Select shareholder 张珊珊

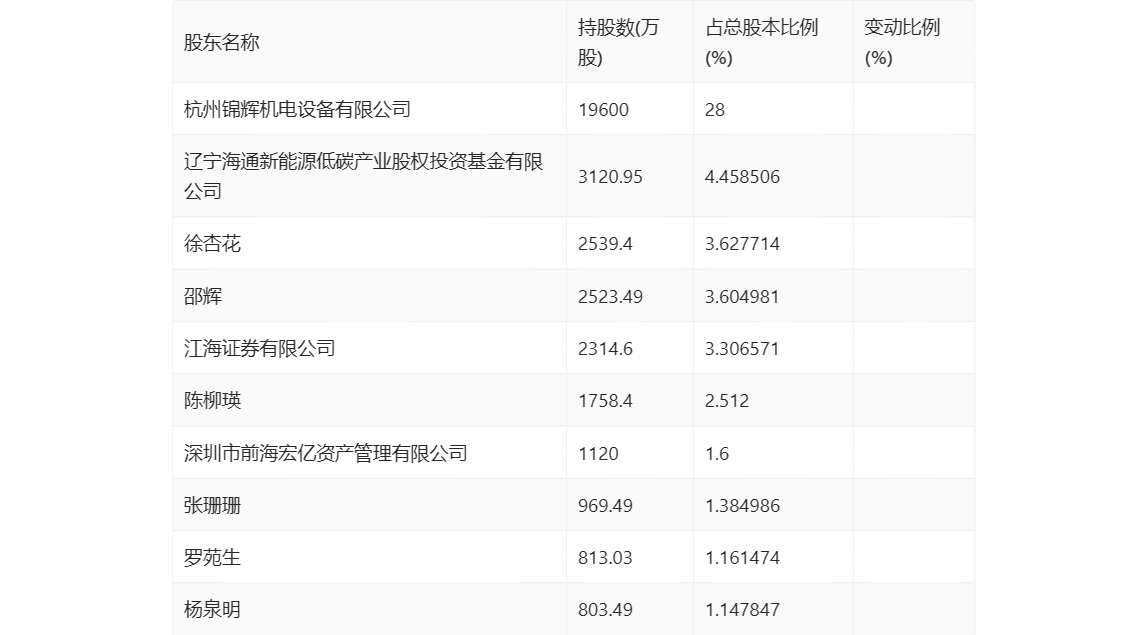pos(212,505)
